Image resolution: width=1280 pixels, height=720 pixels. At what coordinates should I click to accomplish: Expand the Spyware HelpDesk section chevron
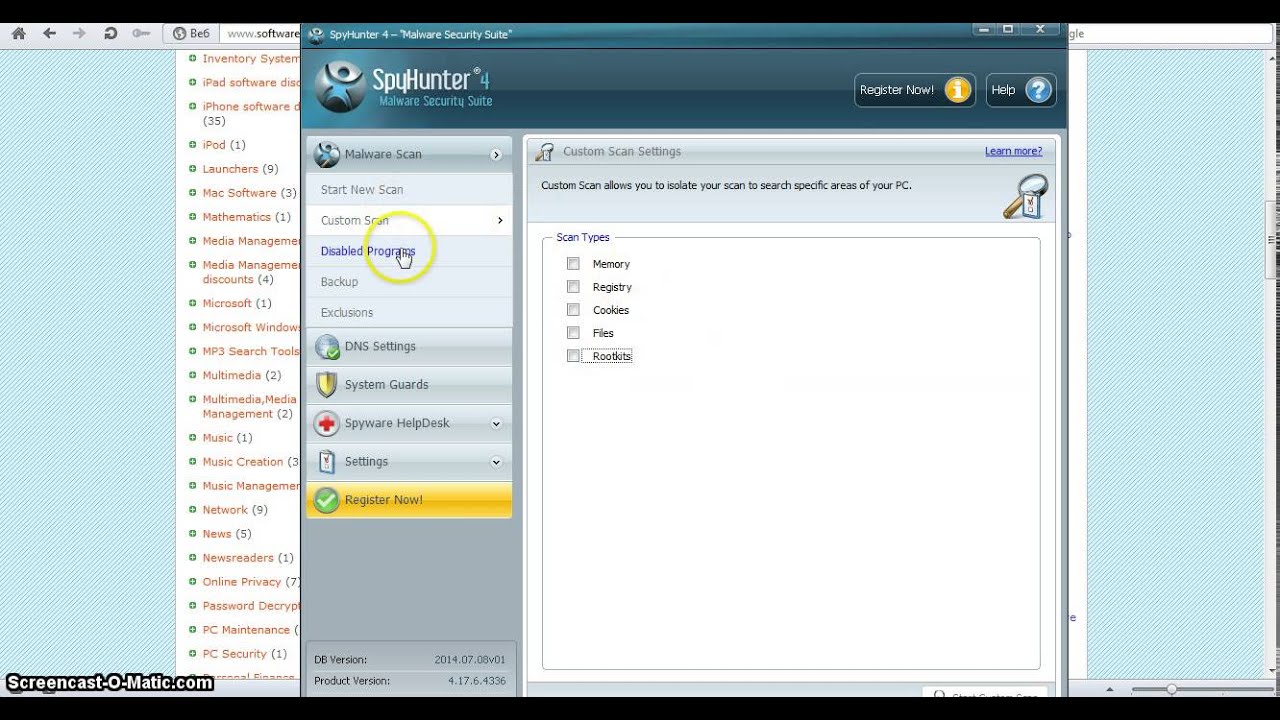[x=496, y=424]
